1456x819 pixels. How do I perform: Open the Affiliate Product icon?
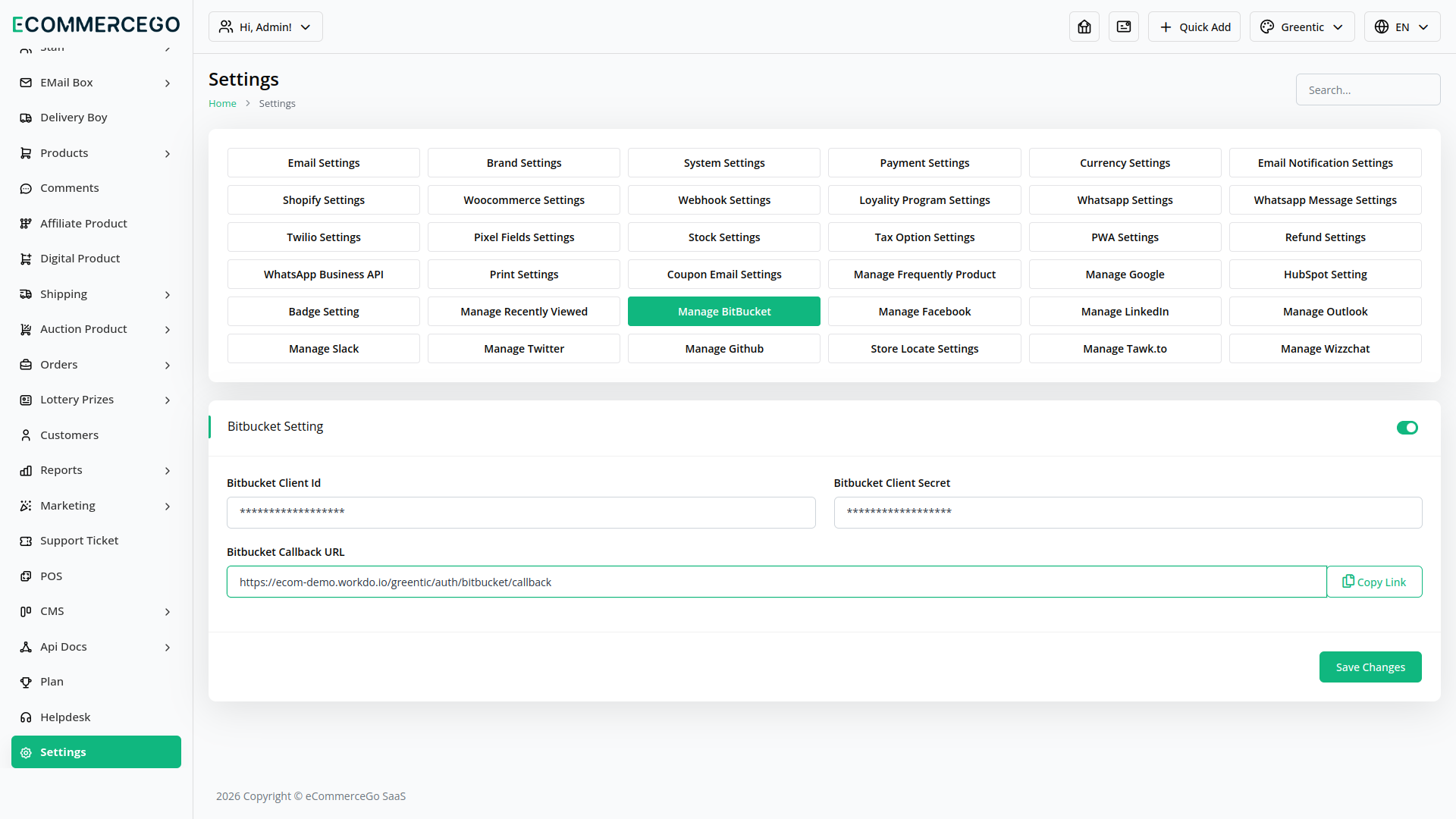click(26, 224)
